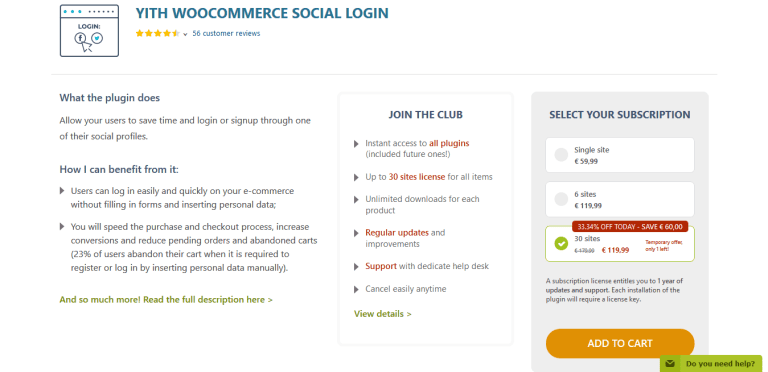This screenshot has height=372, width=768.
Task: Click the '30 sites license' red link
Action: pyautogui.click(x=417, y=177)
